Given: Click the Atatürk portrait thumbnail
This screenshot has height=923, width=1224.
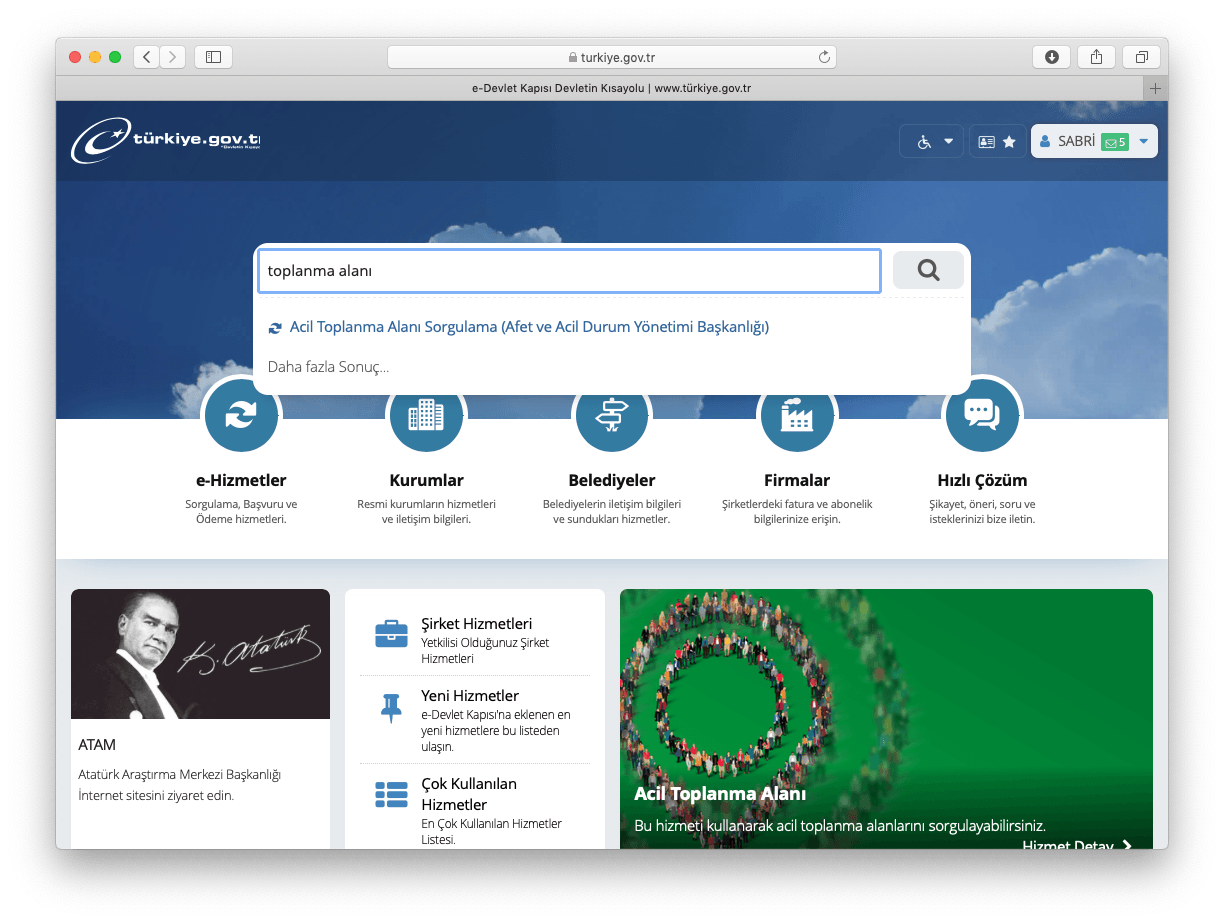Looking at the screenshot, I should point(200,654).
